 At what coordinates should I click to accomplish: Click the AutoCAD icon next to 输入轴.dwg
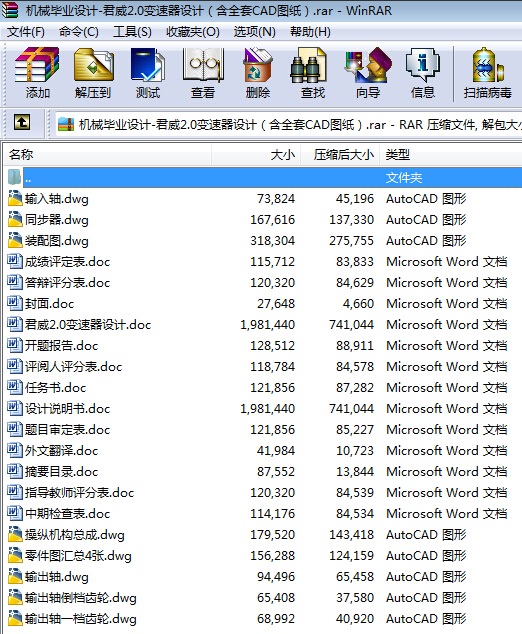tap(15, 198)
